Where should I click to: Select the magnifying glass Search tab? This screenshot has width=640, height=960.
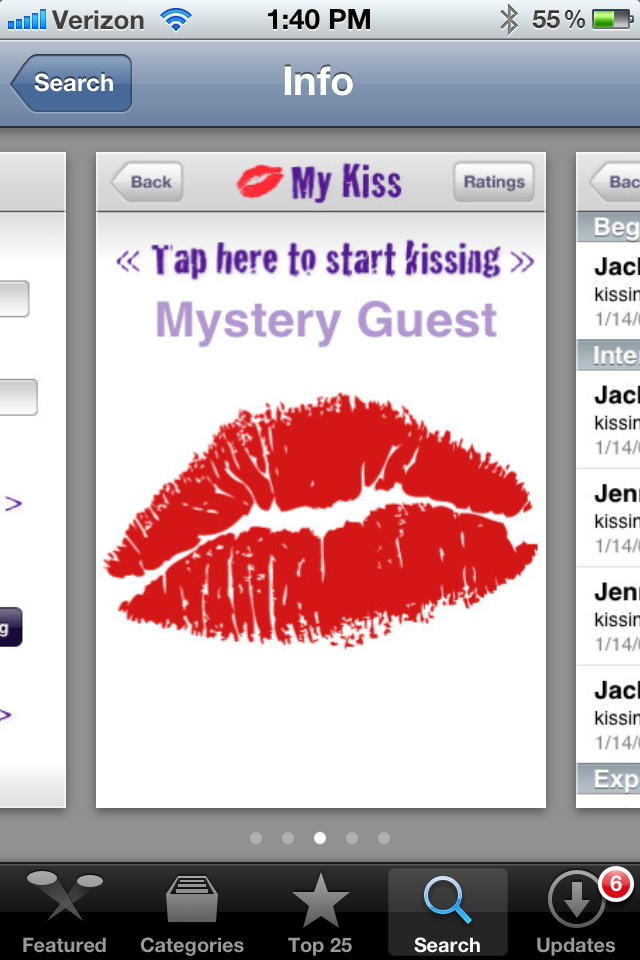click(x=447, y=900)
